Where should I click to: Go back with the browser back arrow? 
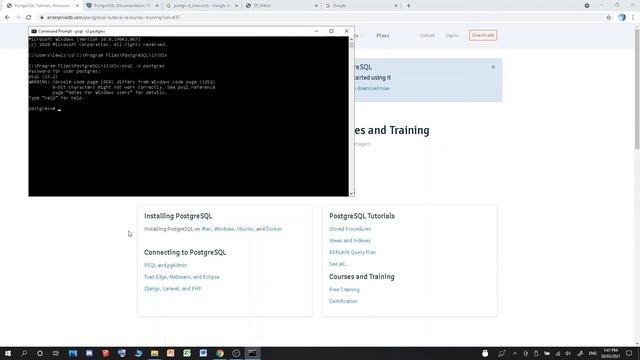click(7, 18)
